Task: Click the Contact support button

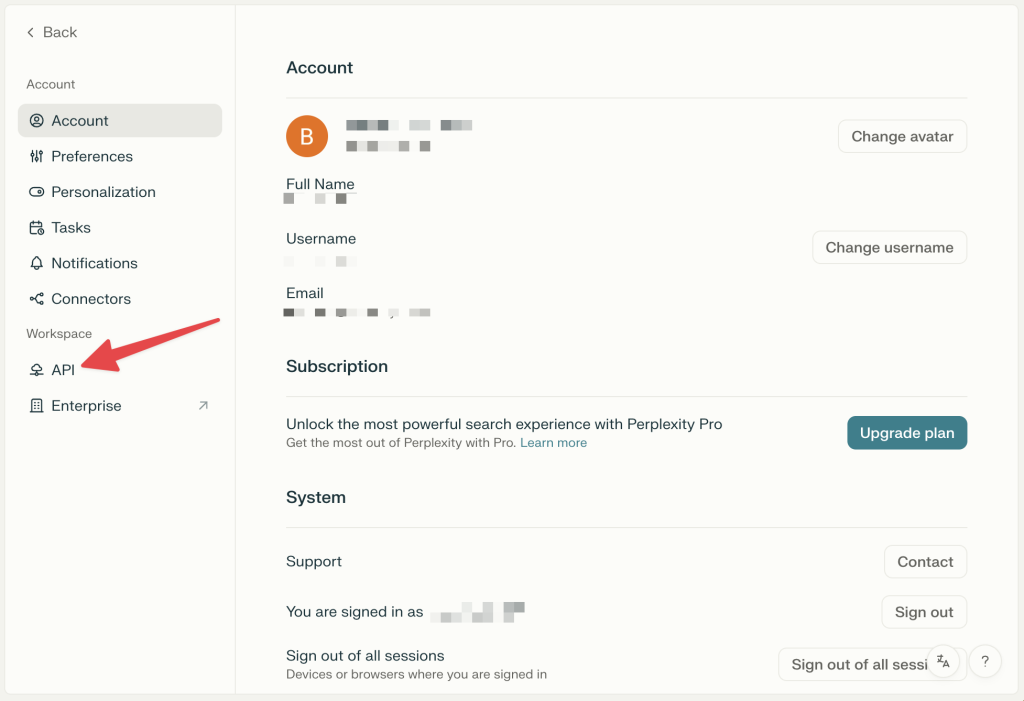Action: coord(924,561)
